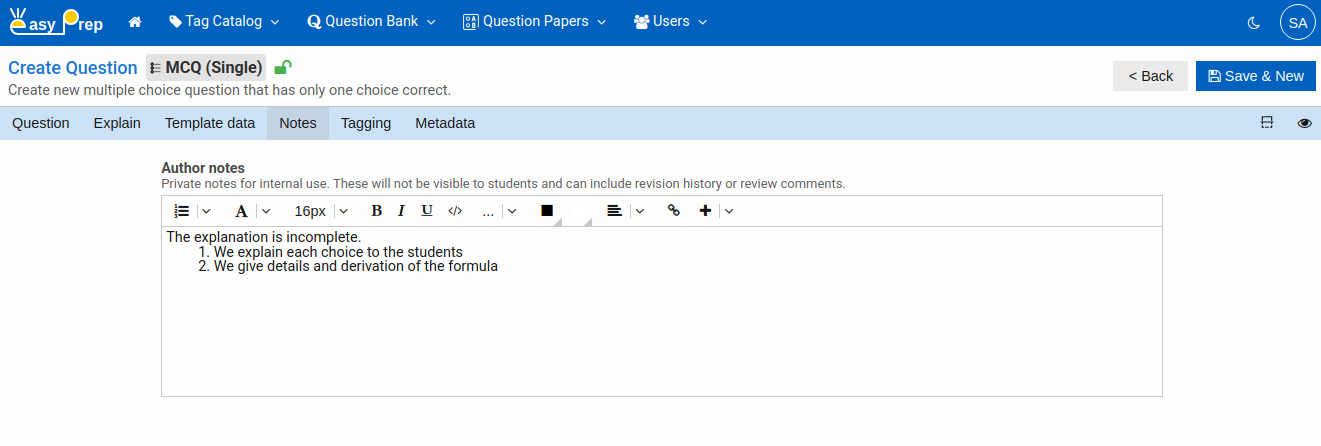Click 'We explain each choice to the students' line
Image resolution: width=1321 pixels, height=446 pixels.
338,252
